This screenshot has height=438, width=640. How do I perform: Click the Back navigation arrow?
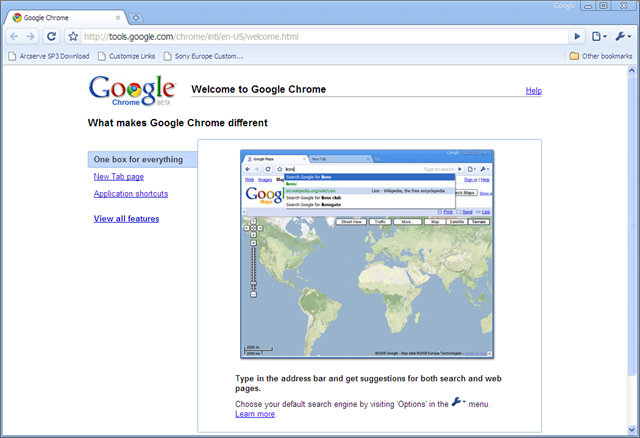(x=14, y=36)
